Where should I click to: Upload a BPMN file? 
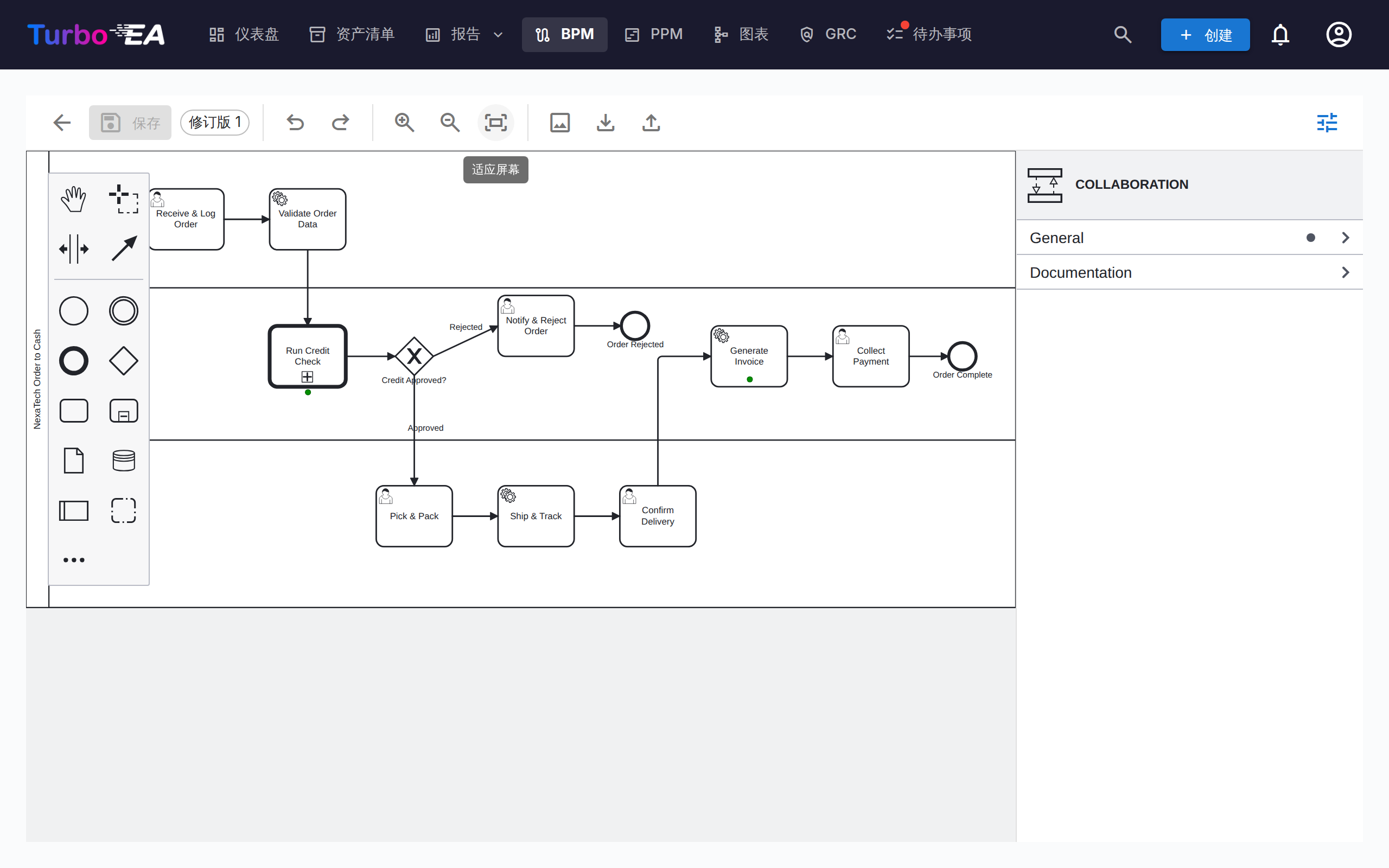(651, 123)
